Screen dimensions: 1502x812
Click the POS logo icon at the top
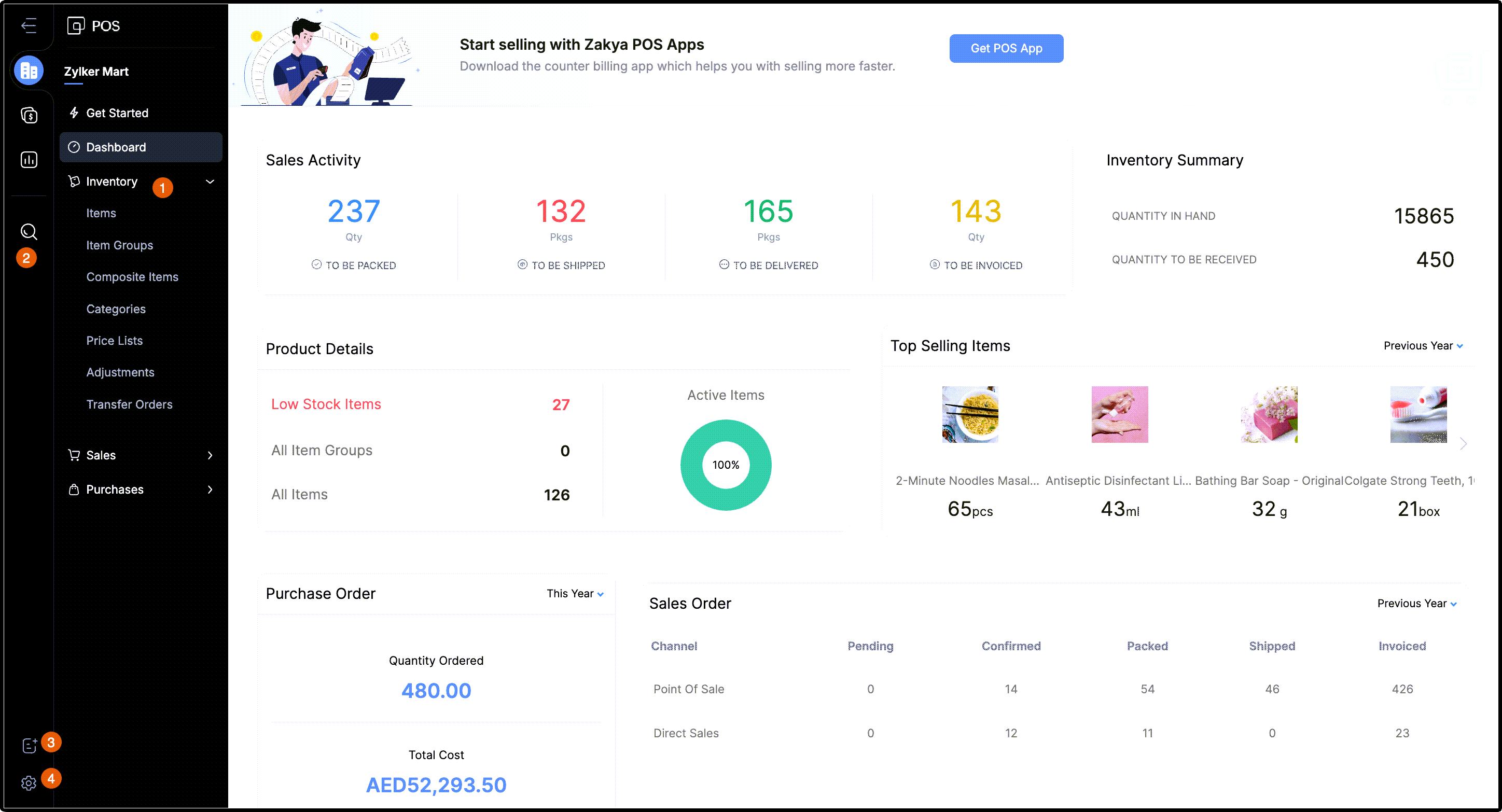click(x=76, y=25)
